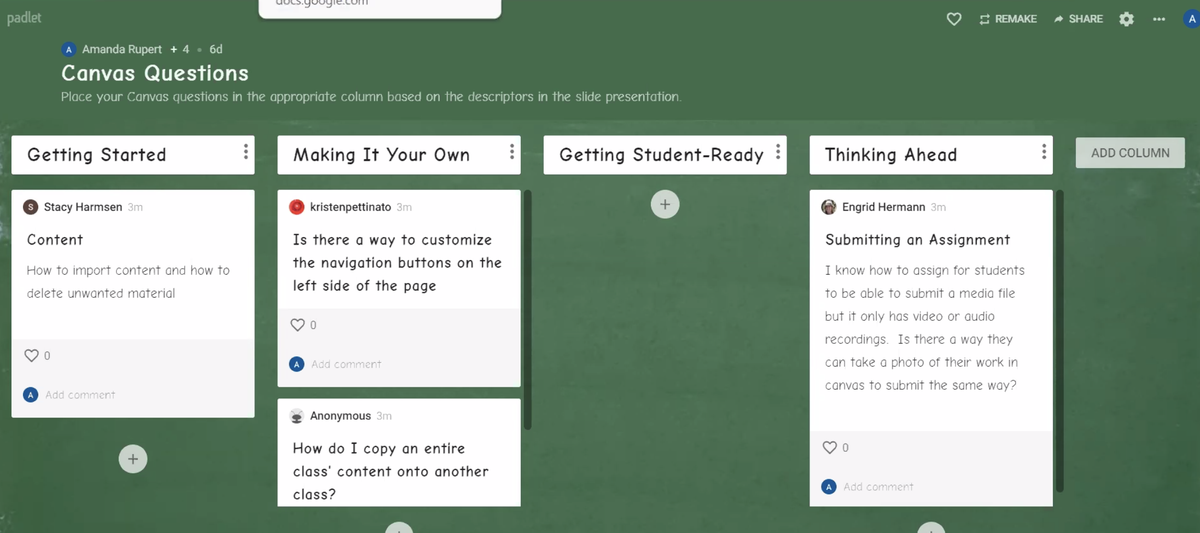Image resolution: width=1200 pixels, height=533 pixels.
Task: Like Stacy Harmsen's Content post
Action: point(31,355)
